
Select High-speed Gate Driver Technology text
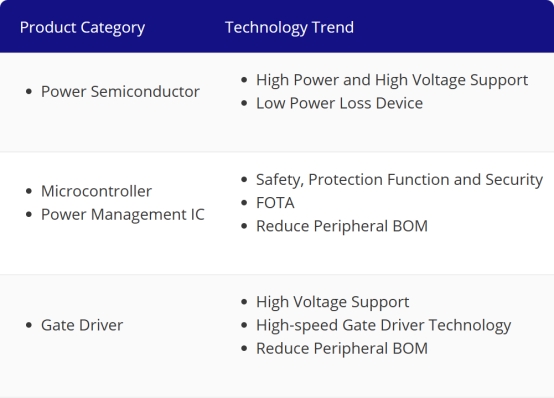pos(383,326)
